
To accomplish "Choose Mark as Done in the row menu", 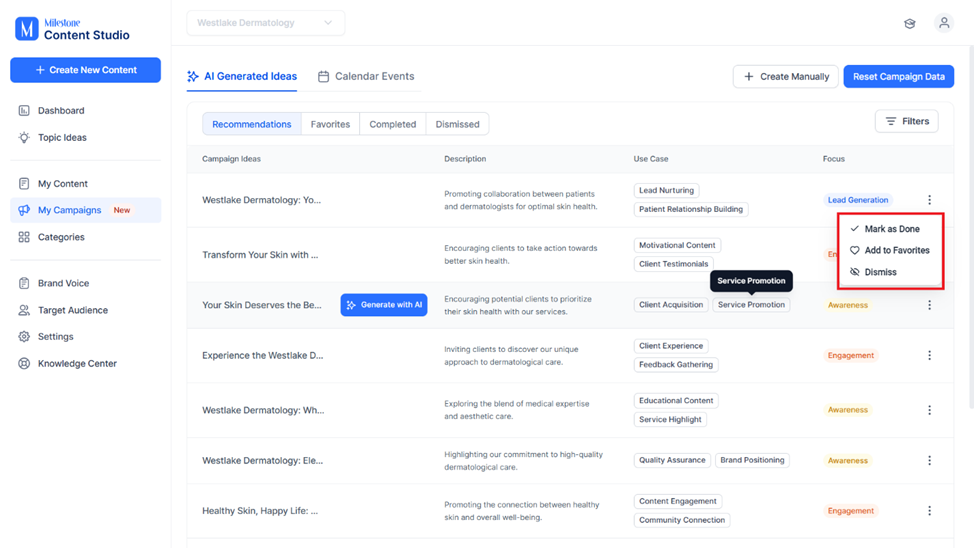I will point(891,229).
